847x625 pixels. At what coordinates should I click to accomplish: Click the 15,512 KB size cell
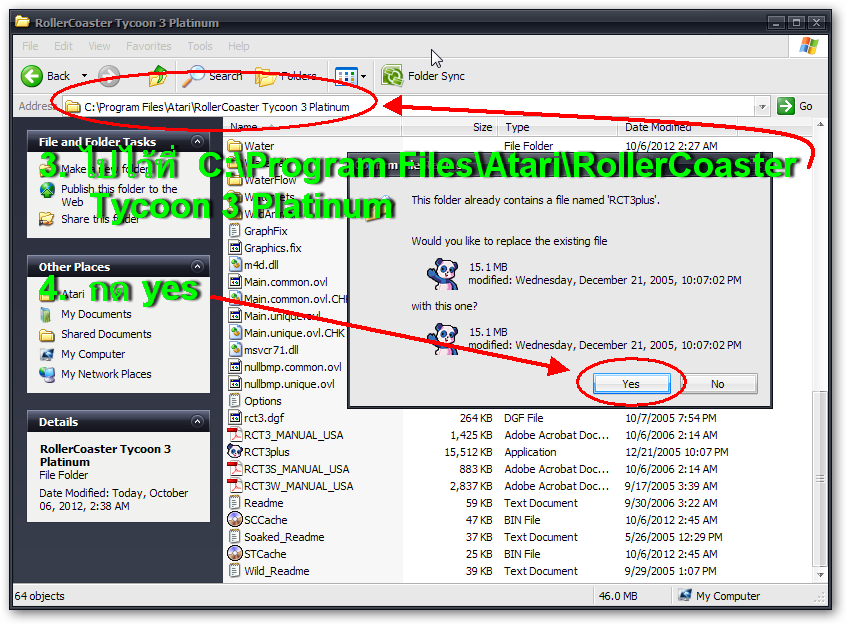(468, 452)
